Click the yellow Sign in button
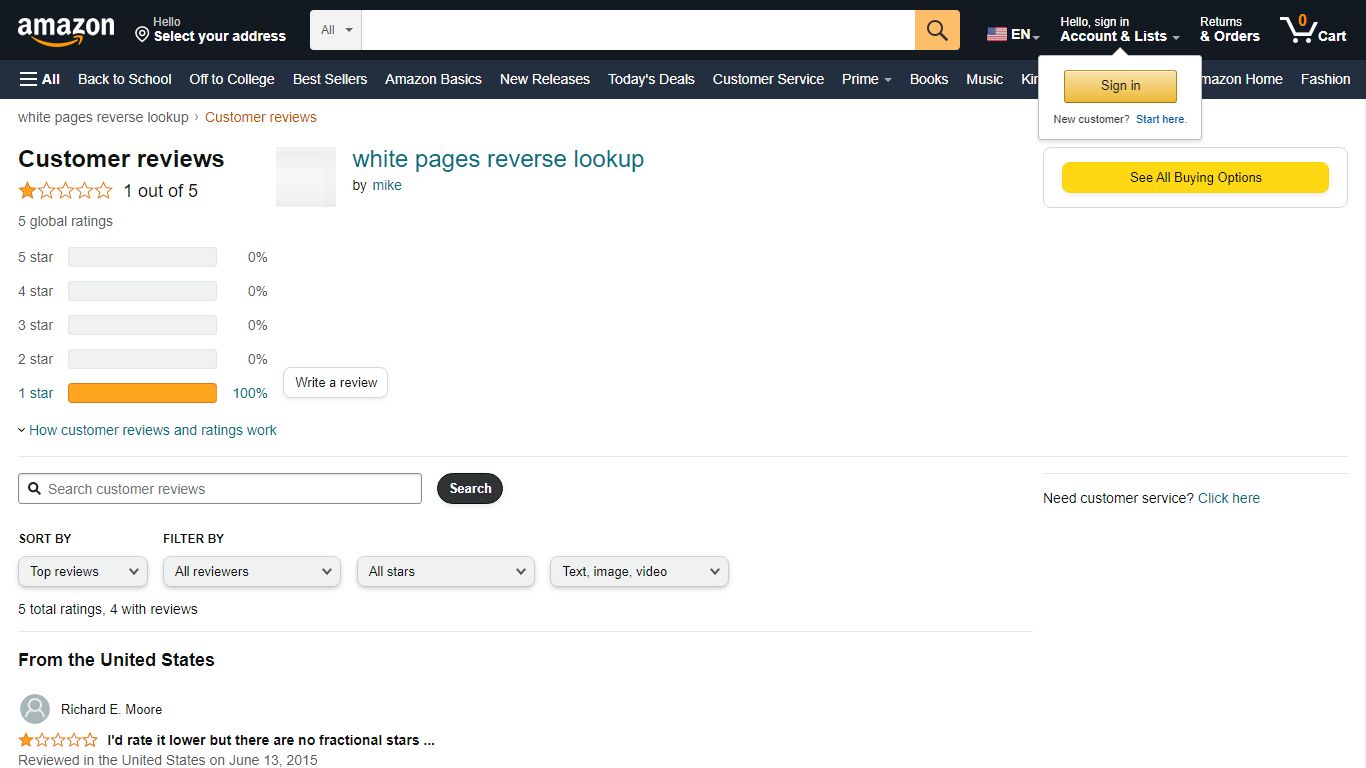This screenshot has height=768, width=1366. click(1120, 86)
